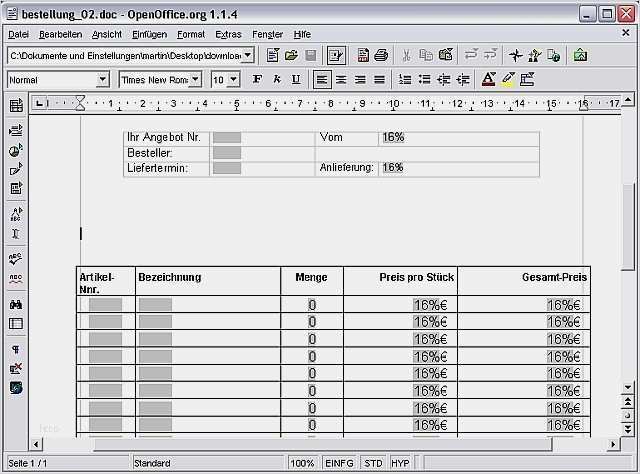Viewport: 640px width, 474px height.
Task: Open the Gallery icon
Action: click(x=580, y=55)
